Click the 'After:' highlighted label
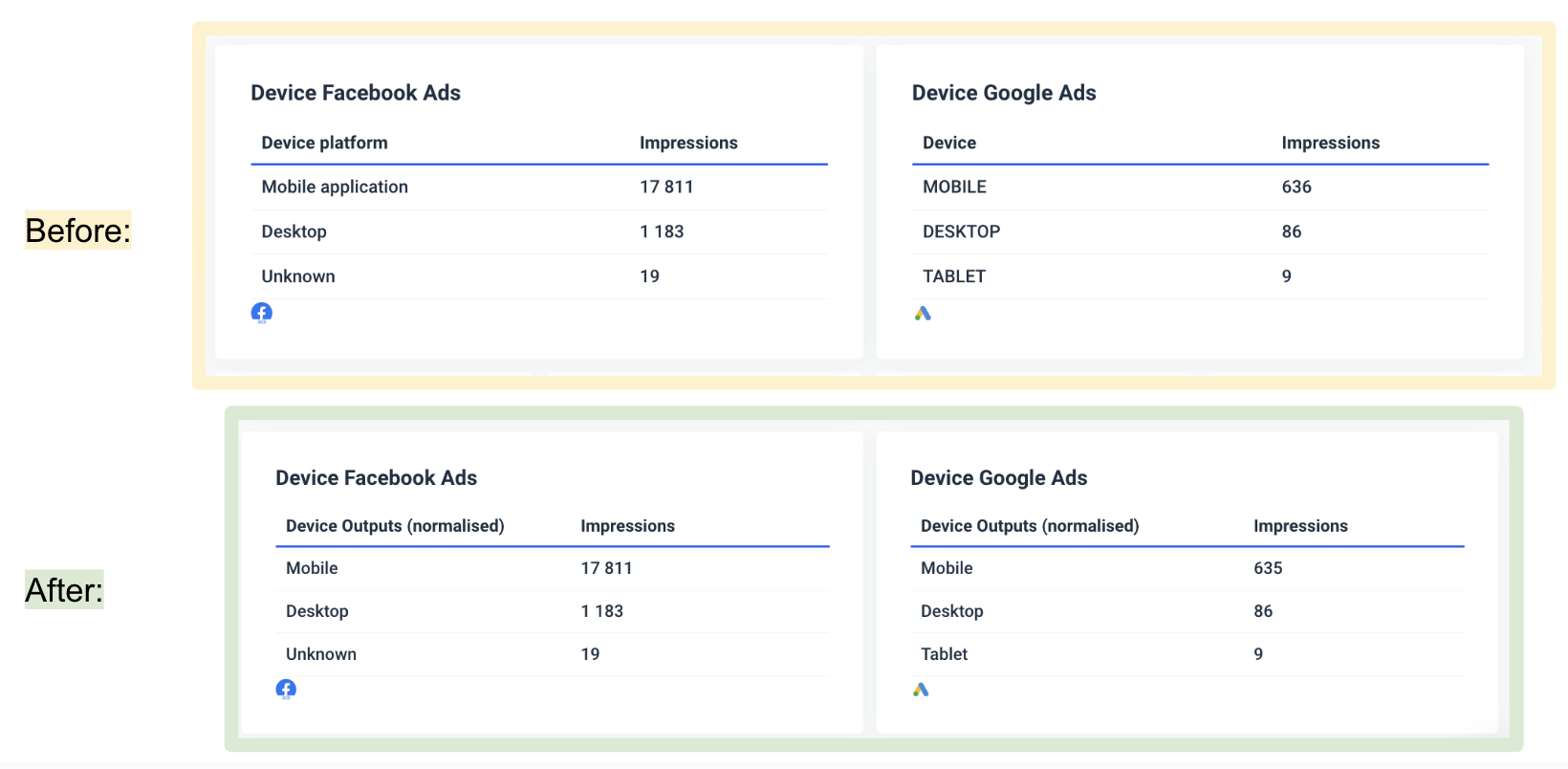This screenshot has width=1568, height=769. pyautogui.click(x=64, y=590)
